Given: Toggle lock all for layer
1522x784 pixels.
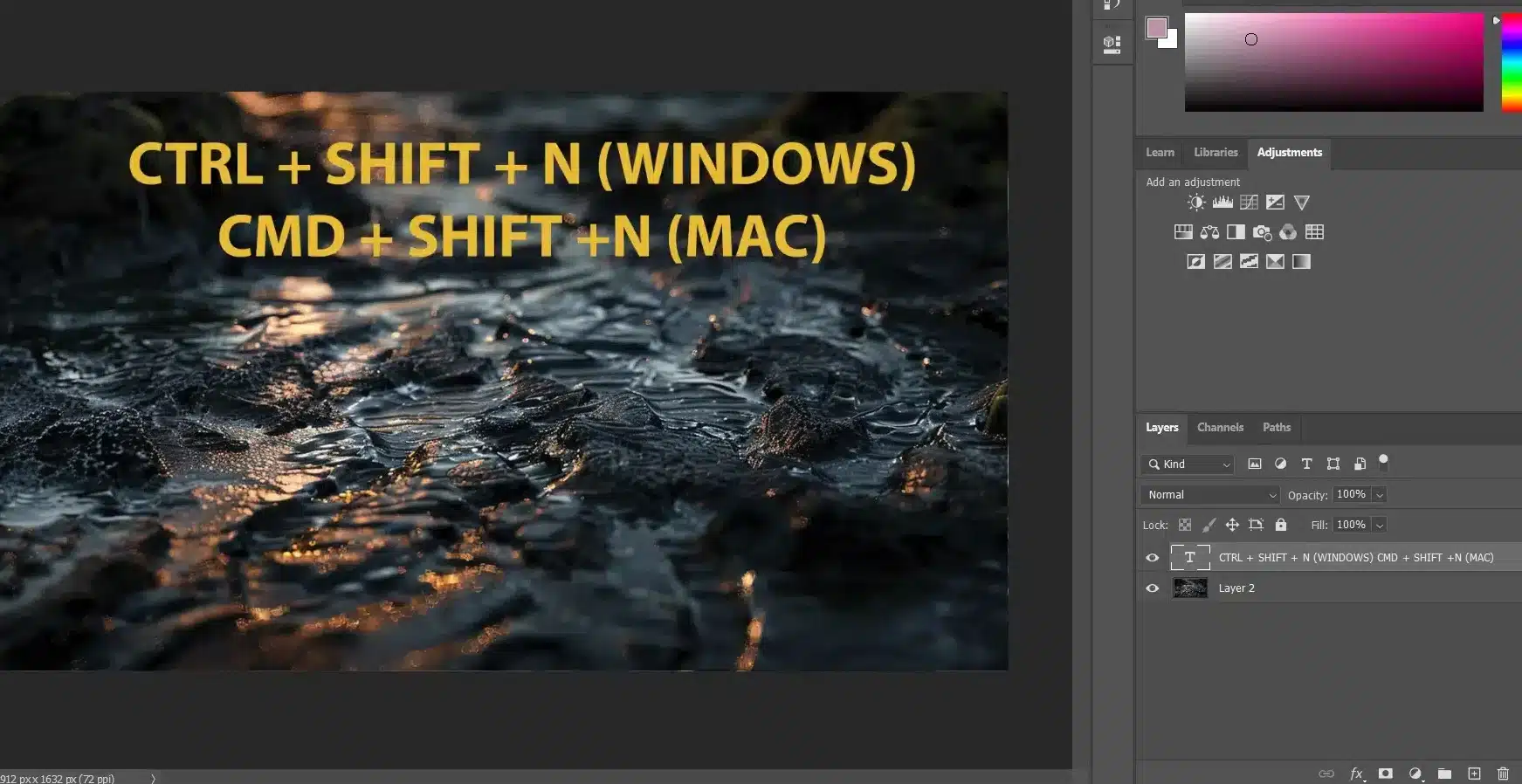Looking at the screenshot, I should click(1281, 525).
